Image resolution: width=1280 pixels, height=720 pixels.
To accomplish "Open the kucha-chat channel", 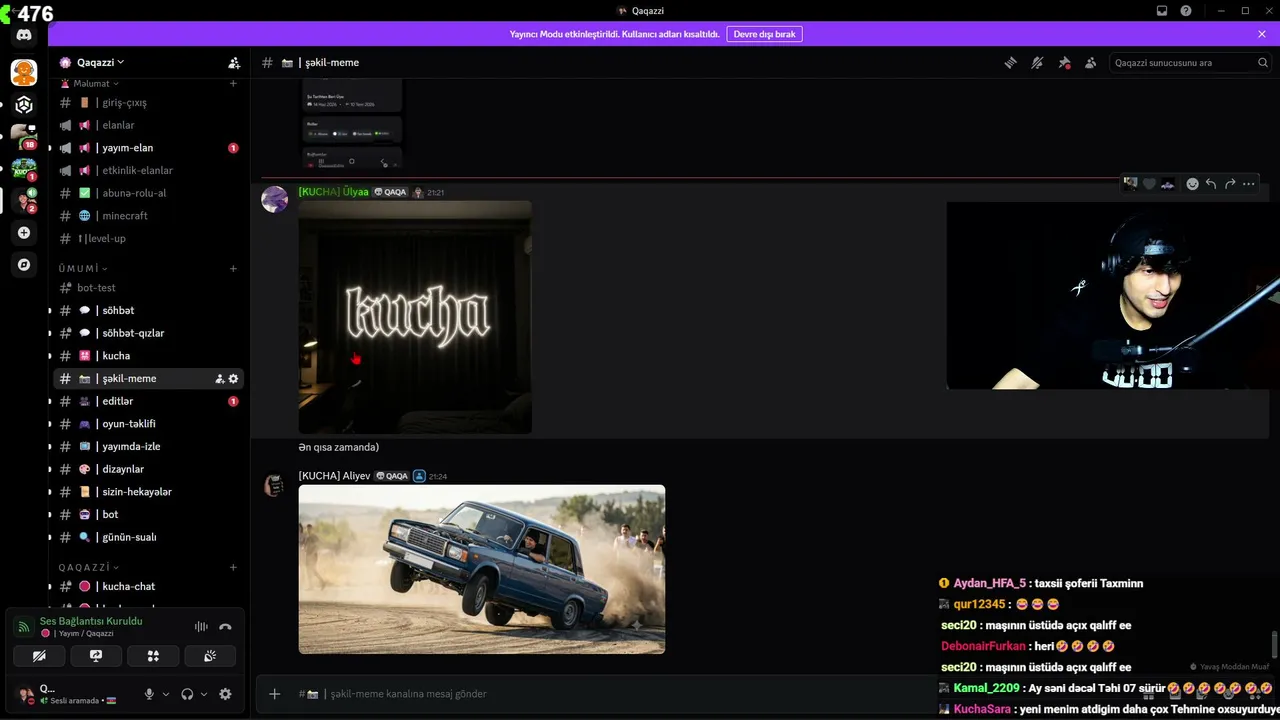I will click(x=149, y=586).
